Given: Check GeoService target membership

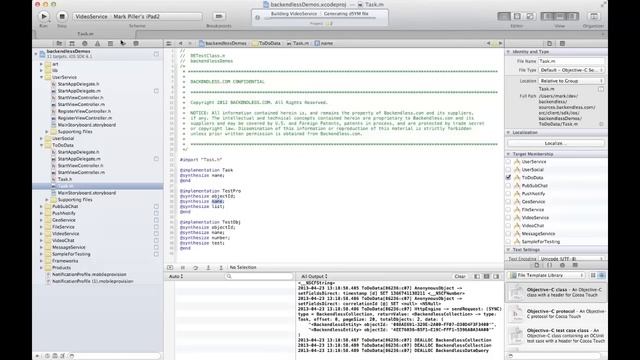Looking at the screenshot, I should coord(508,202).
